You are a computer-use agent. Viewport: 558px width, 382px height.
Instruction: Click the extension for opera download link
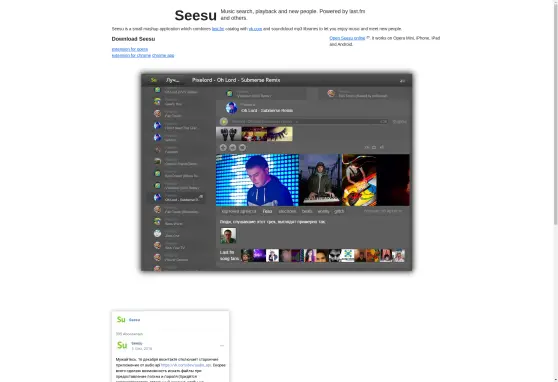coord(130,49)
